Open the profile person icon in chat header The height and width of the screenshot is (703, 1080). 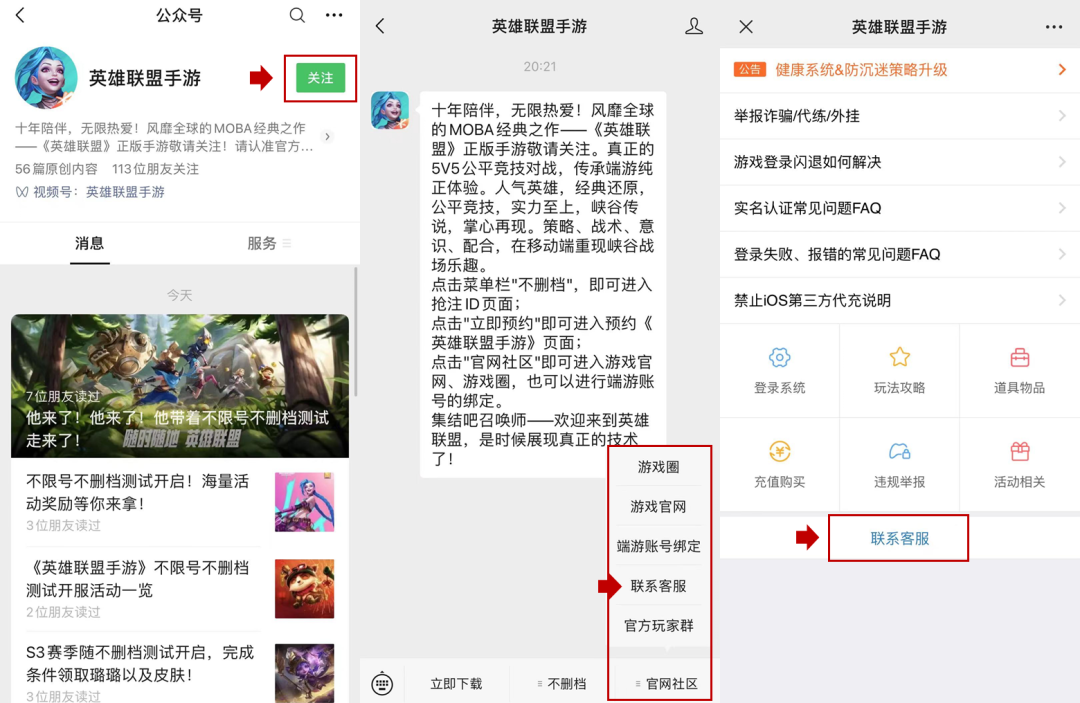pyautogui.click(x=694, y=27)
